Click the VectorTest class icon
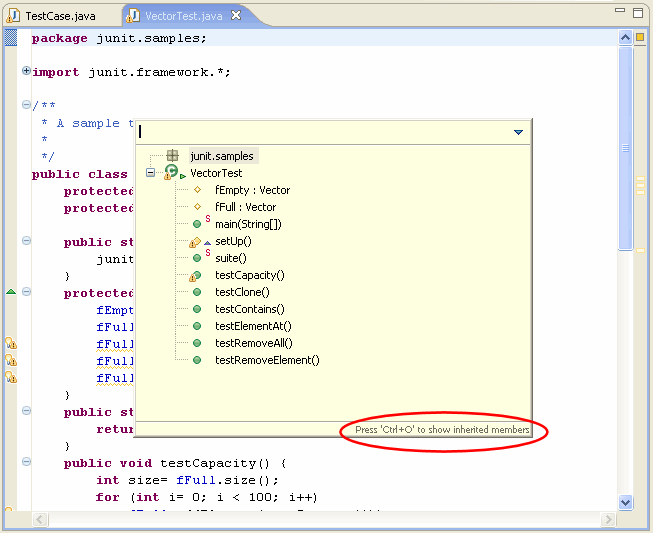The width and height of the screenshot is (653, 533). [x=171, y=172]
